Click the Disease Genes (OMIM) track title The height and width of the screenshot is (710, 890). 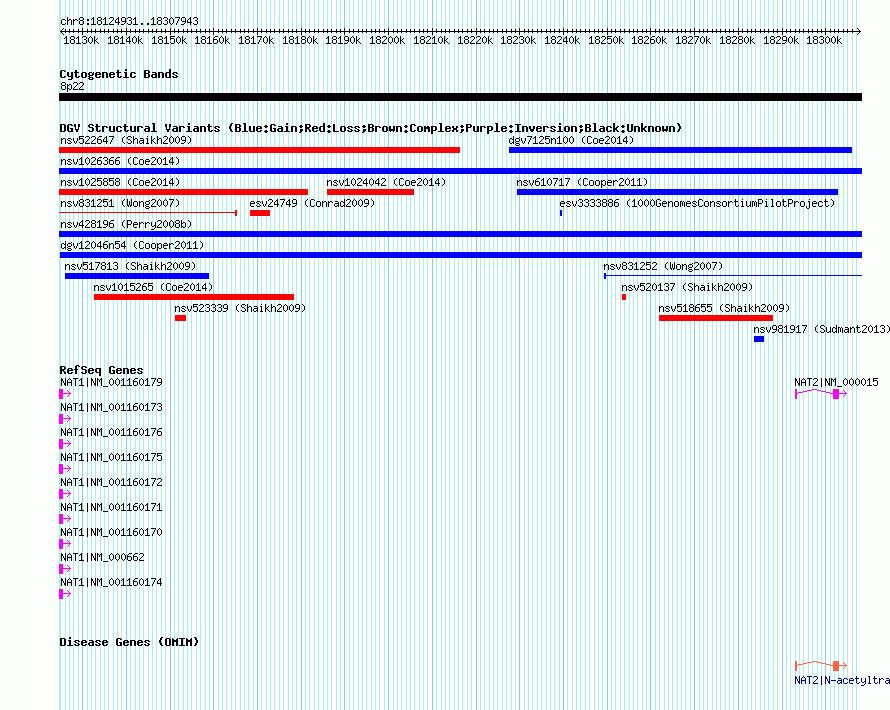129,642
